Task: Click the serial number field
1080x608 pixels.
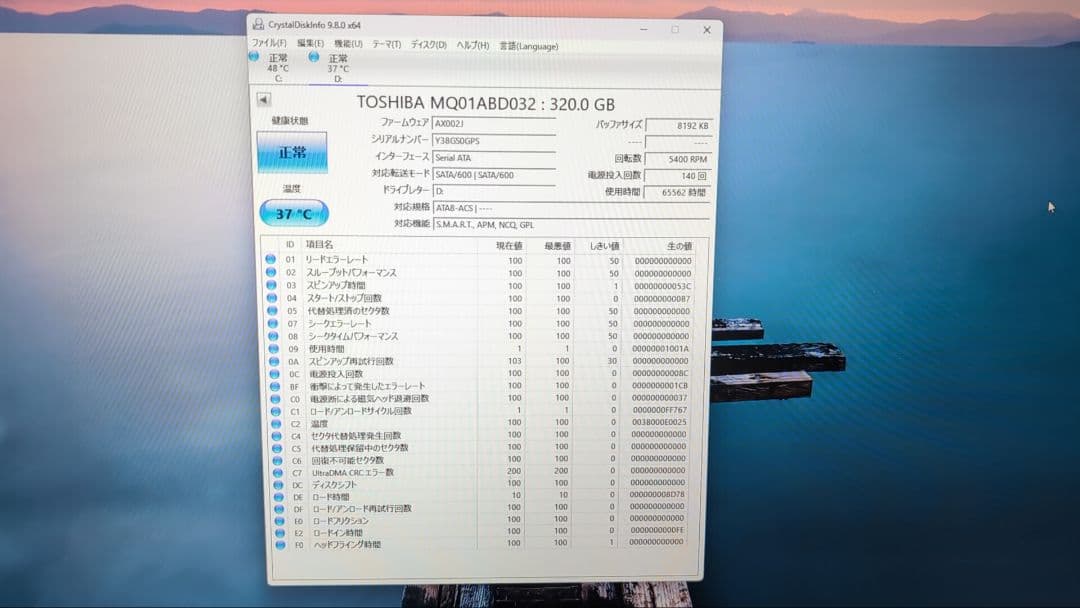Action: pyautogui.click(x=493, y=140)
